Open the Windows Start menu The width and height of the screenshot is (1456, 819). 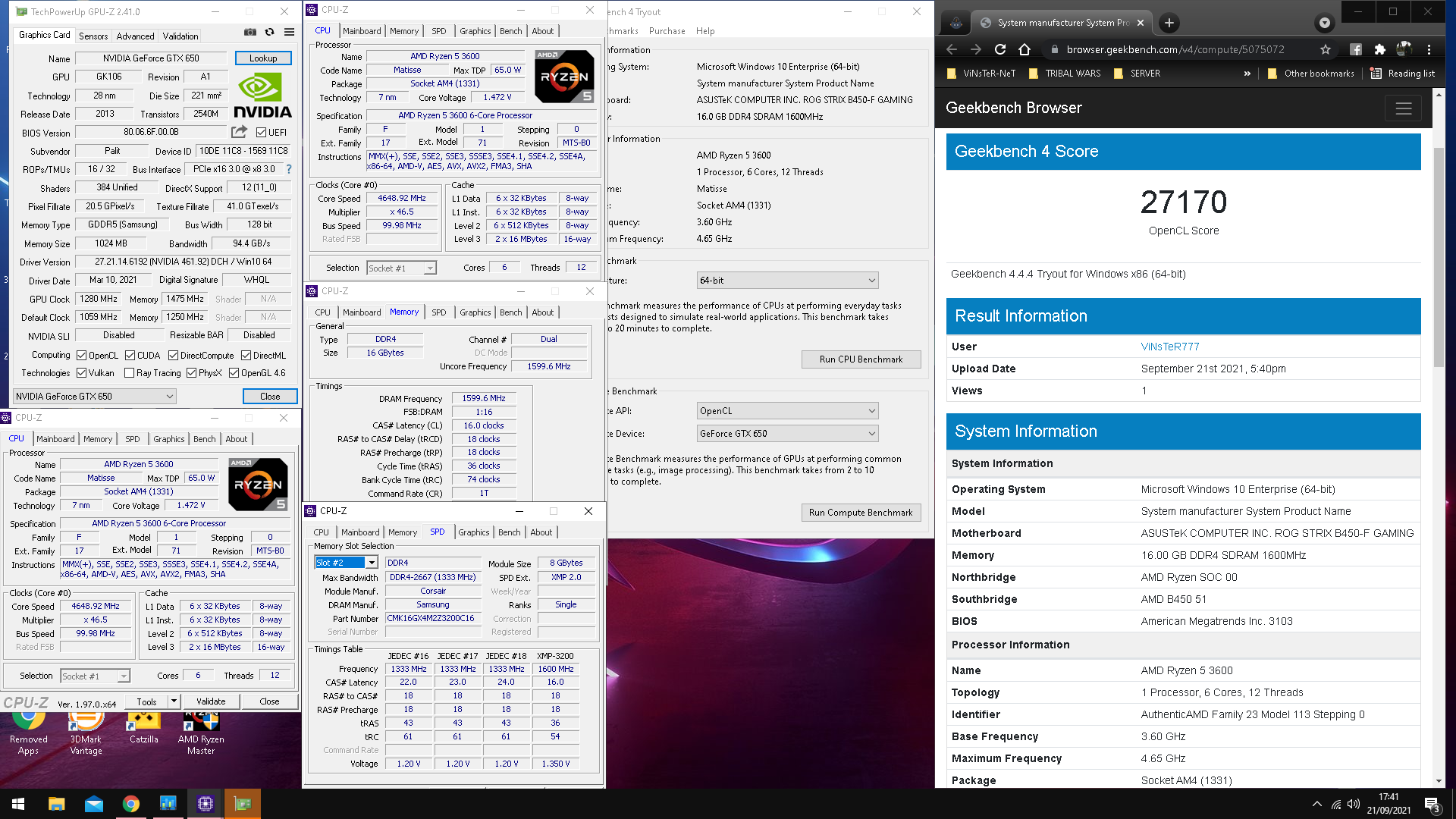click(18, 804)
